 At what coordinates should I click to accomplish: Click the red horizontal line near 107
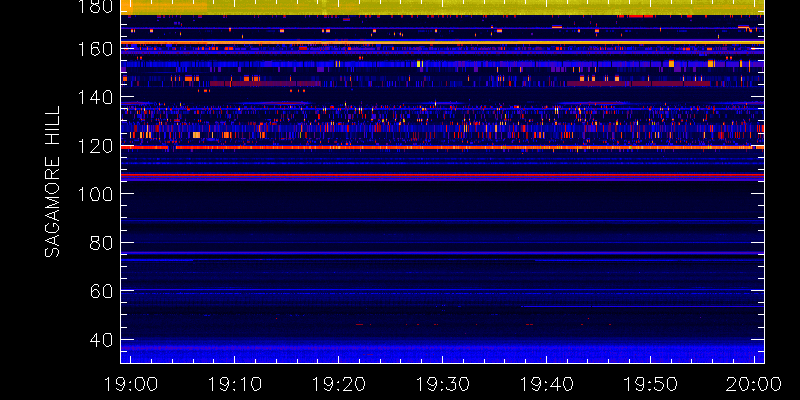(x=442, y=175)
